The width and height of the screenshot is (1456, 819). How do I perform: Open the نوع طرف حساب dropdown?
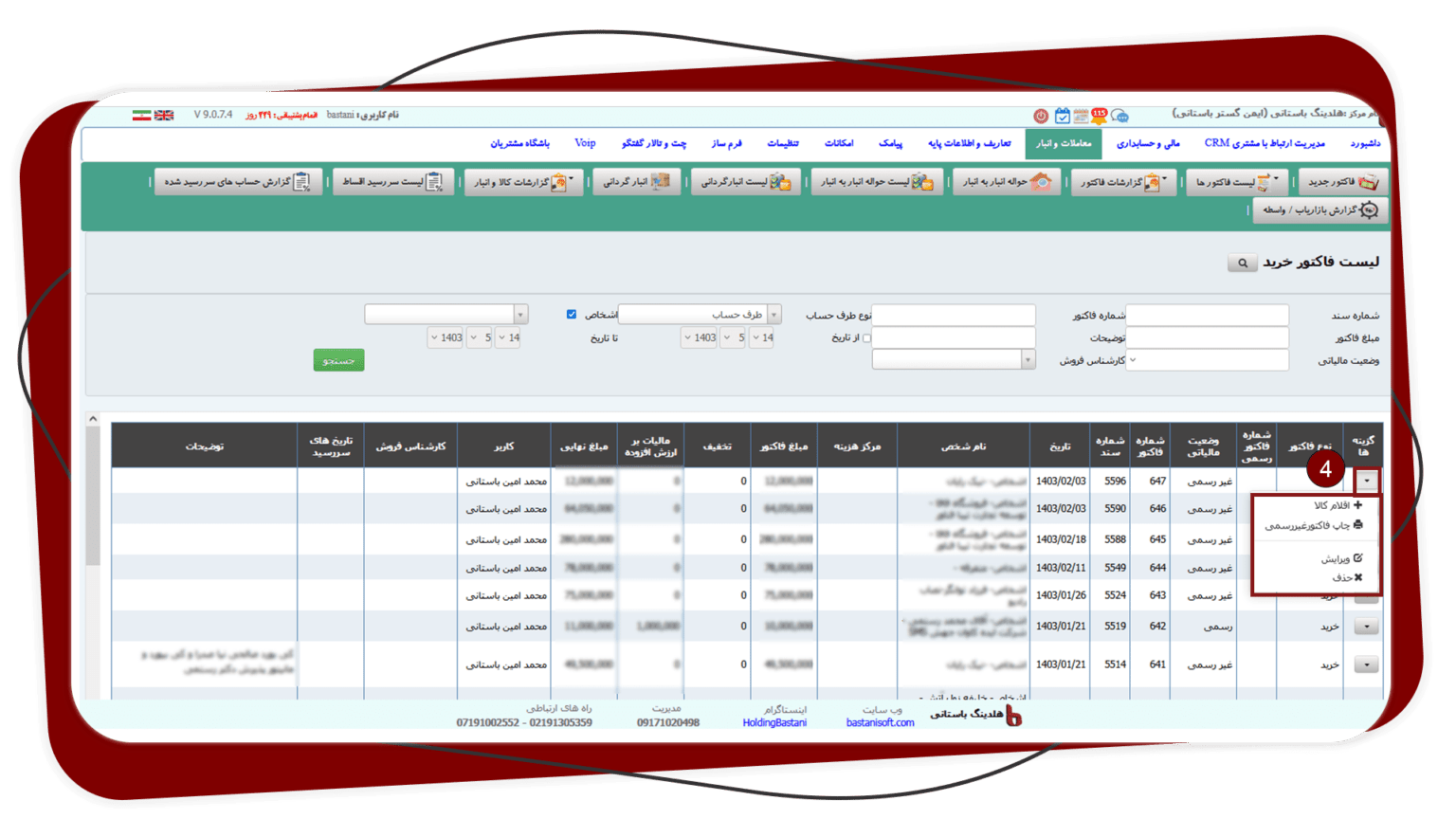click(700, 315)
